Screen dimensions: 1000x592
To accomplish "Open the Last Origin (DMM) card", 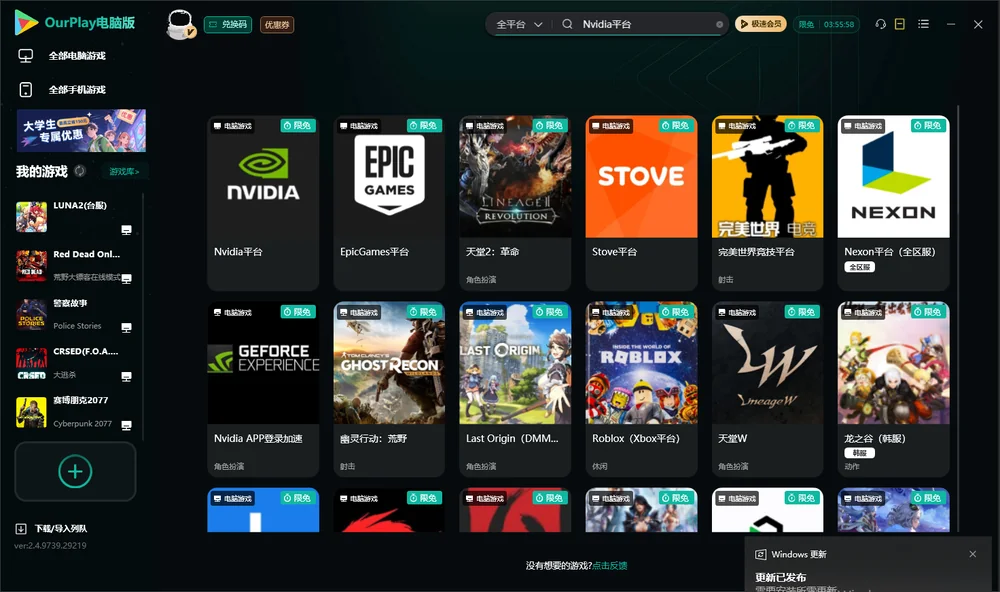I will click(x=515, y=389).
